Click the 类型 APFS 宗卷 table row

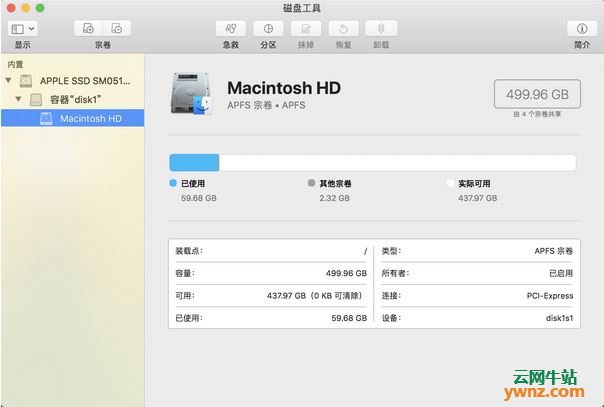477,251
